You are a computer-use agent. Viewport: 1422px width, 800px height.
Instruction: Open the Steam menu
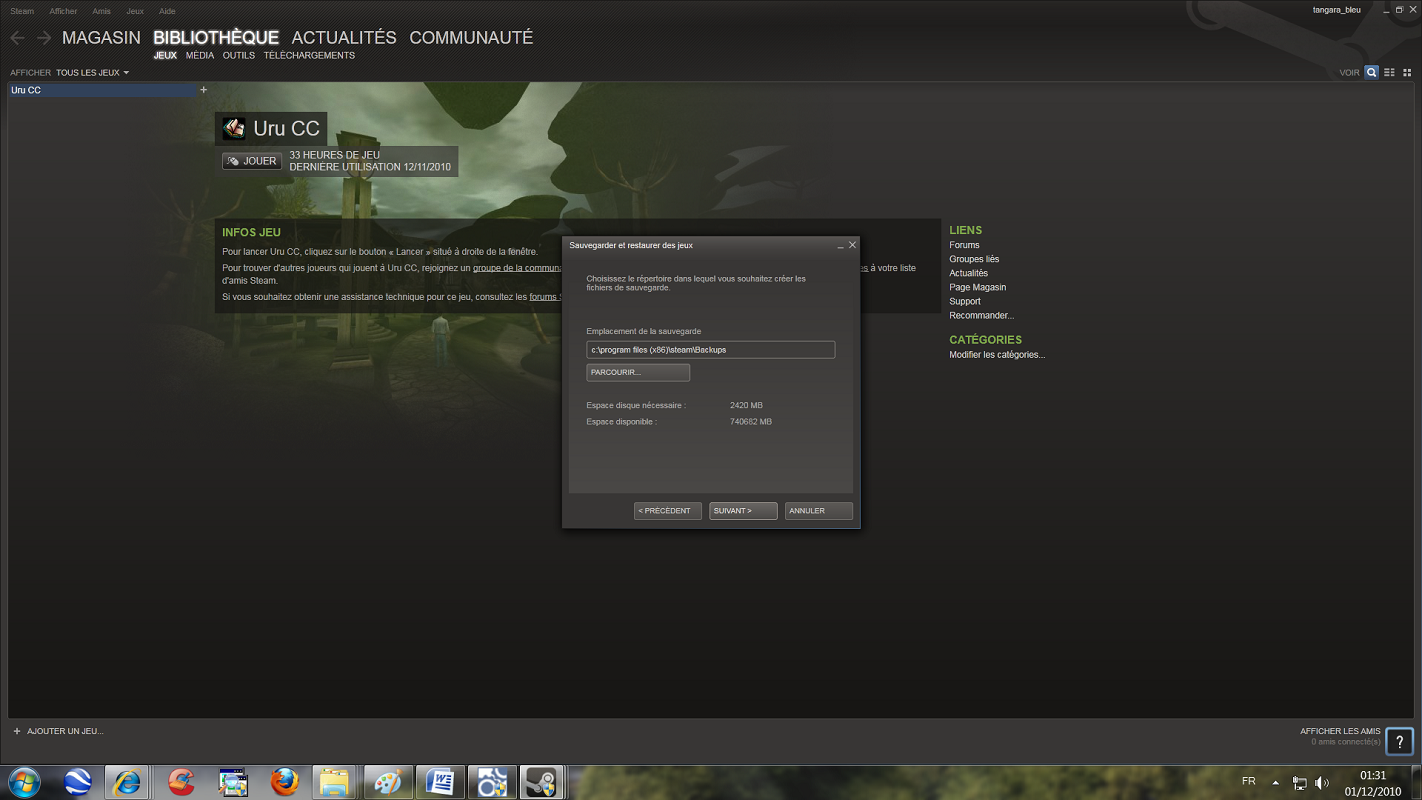[x=22, y=11]
